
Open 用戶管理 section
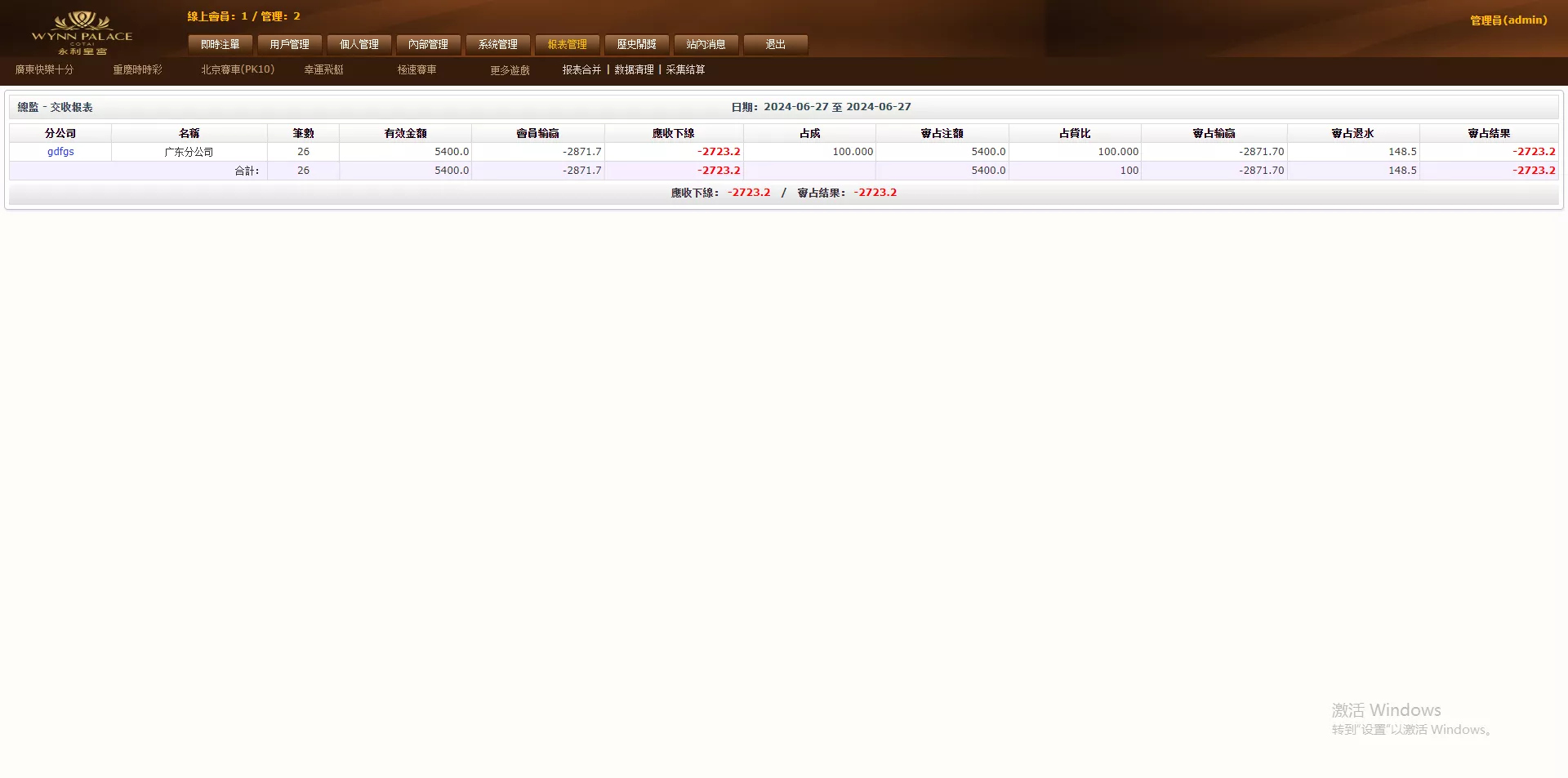(x=289, y=44)
